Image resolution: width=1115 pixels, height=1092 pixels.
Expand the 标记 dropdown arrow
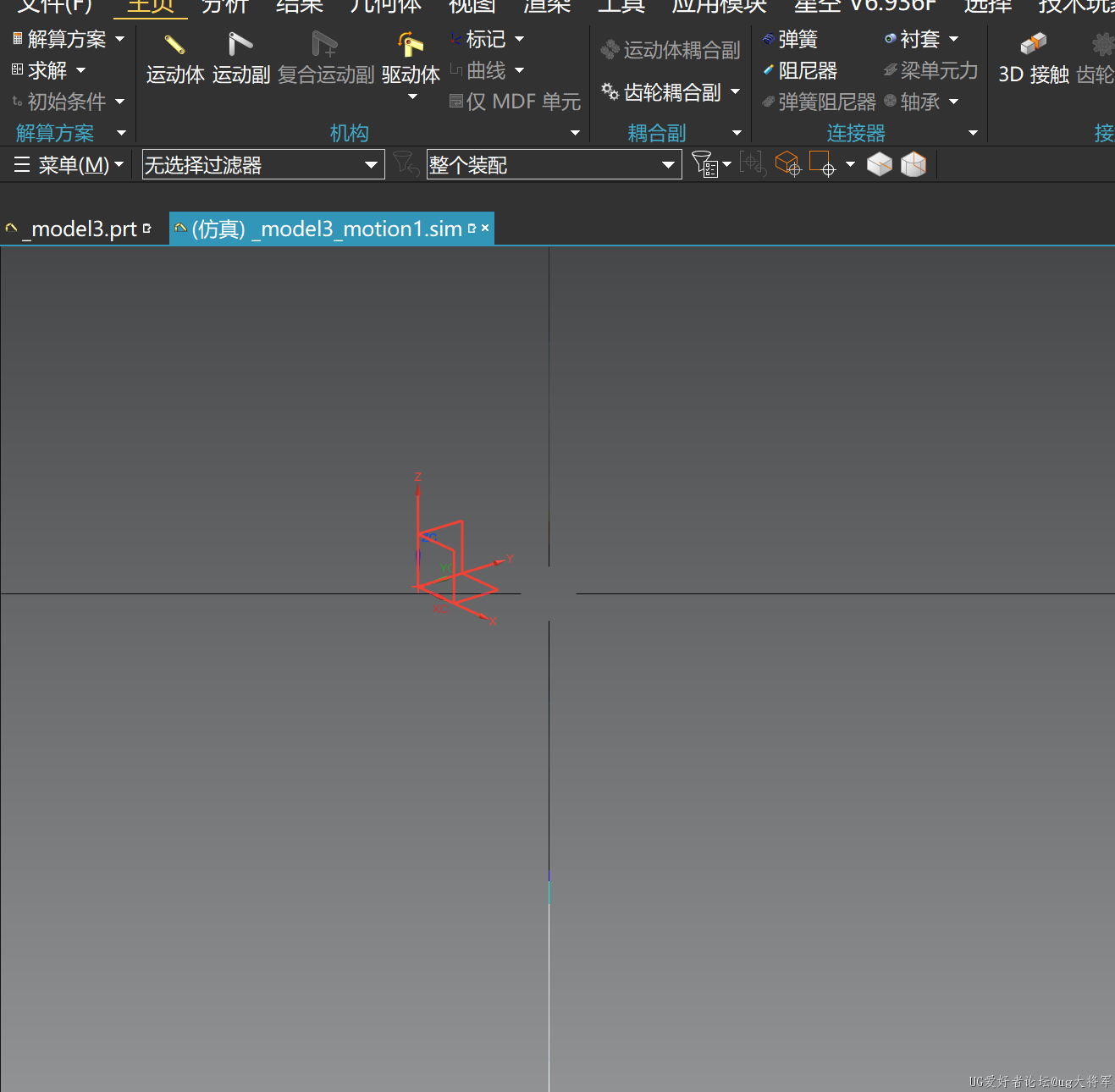[520, 39]
